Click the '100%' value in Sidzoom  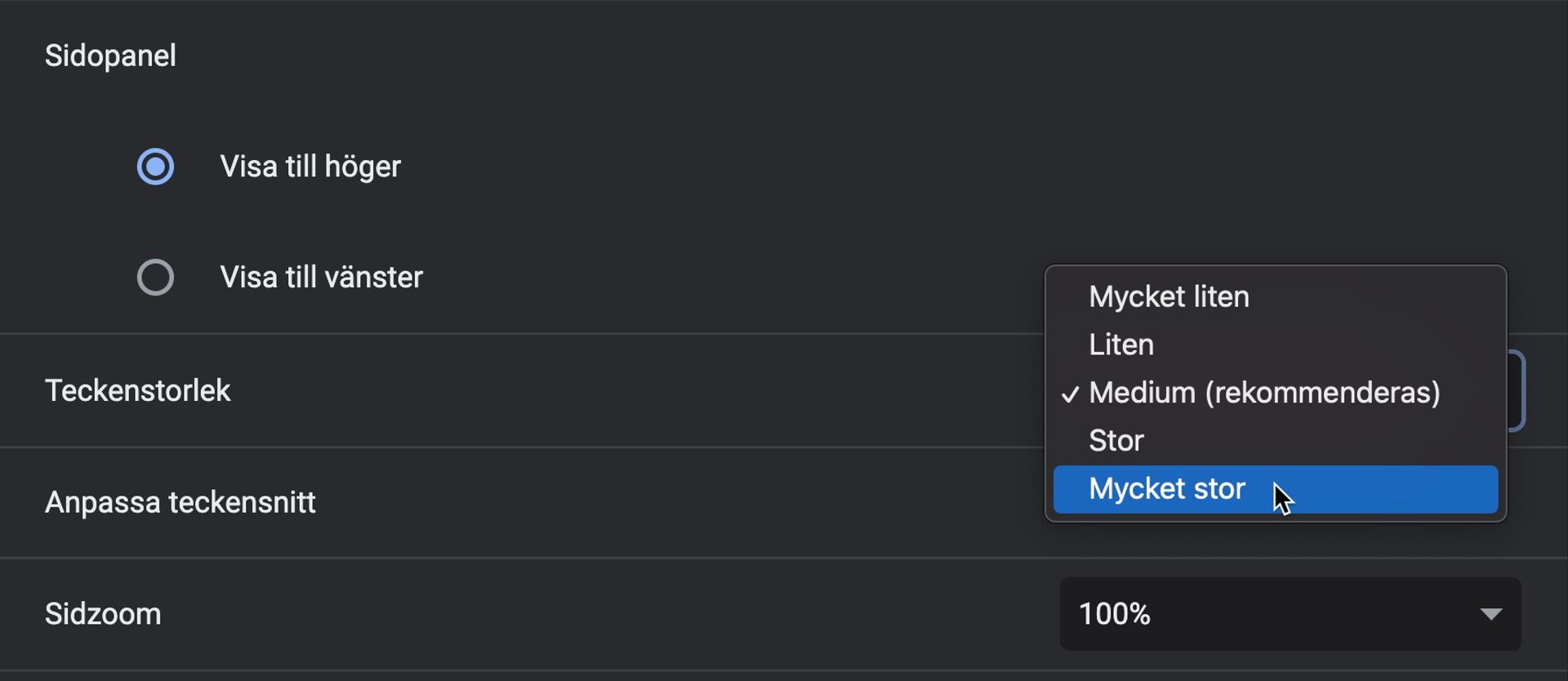pos(1115,614)
